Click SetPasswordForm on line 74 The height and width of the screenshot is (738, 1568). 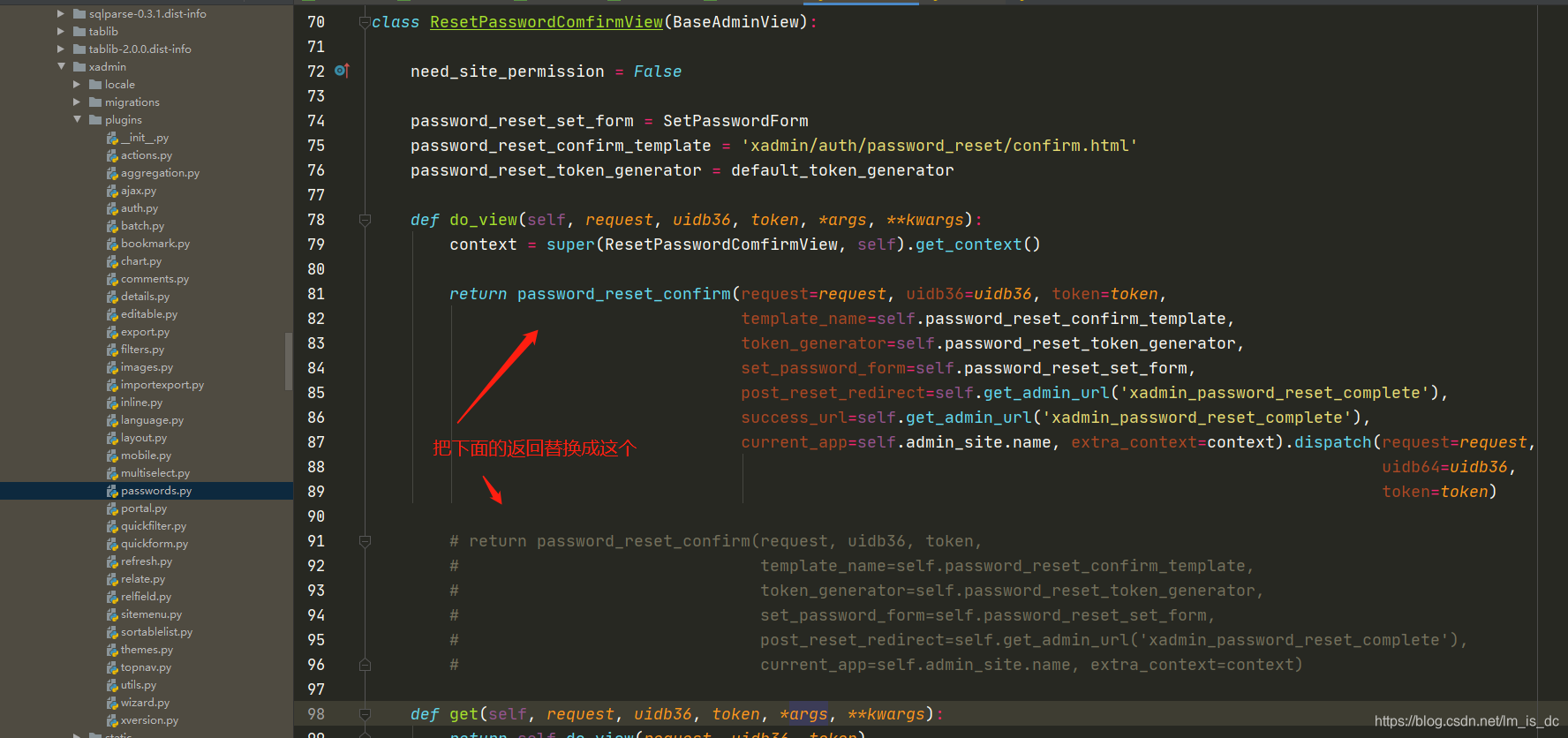[x=735, y=121]
